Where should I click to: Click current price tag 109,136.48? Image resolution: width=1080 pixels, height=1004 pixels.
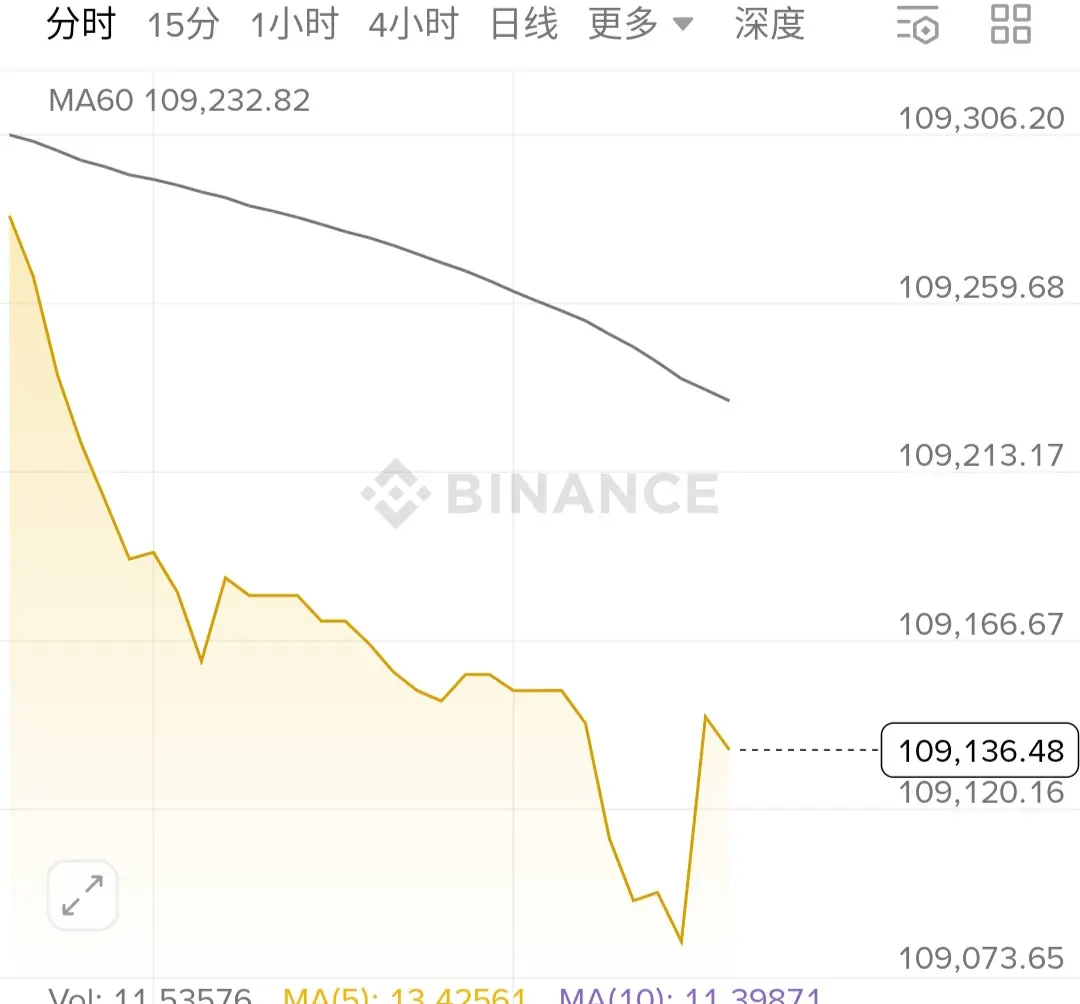(980, 750)
